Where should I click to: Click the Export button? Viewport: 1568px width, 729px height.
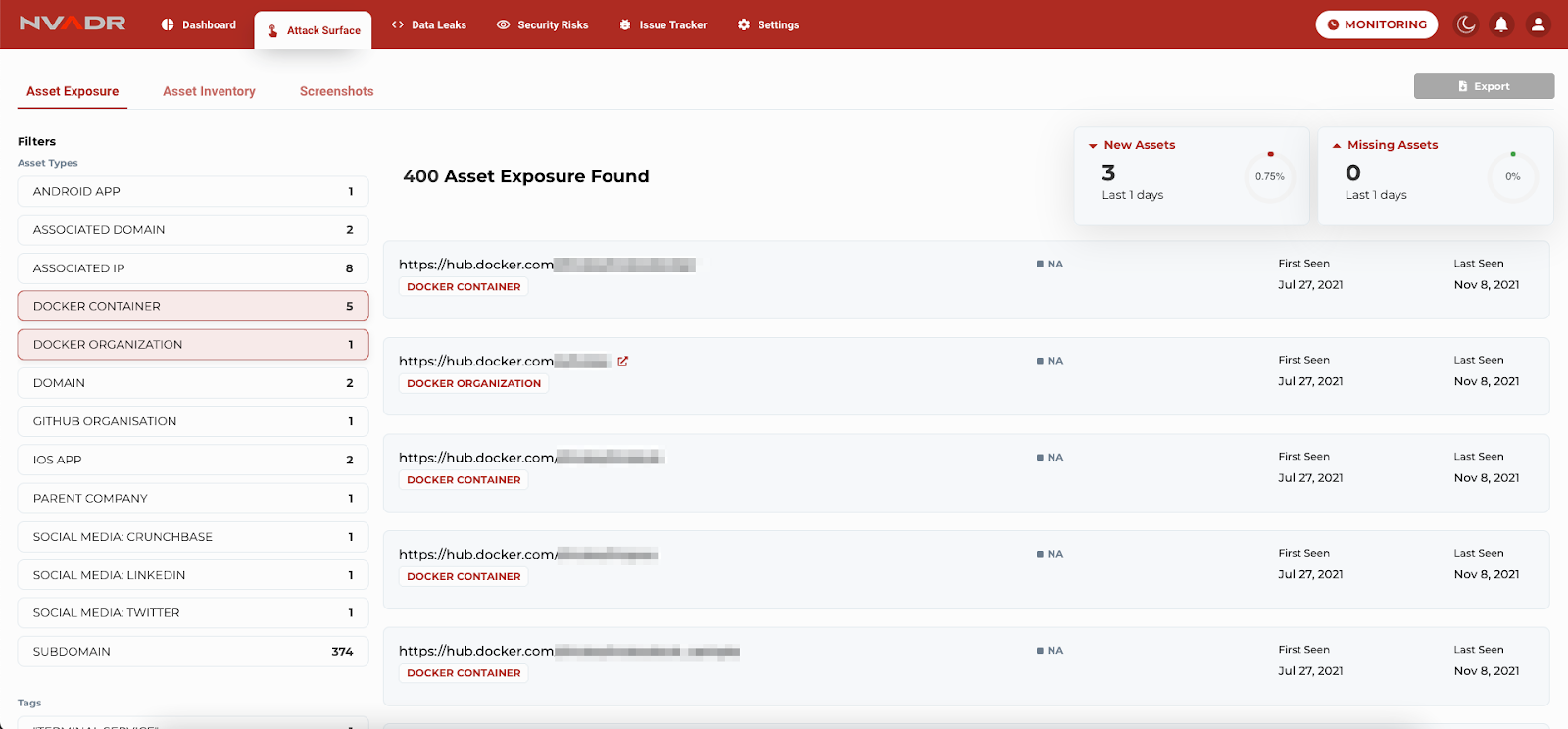coord(1484,86)
